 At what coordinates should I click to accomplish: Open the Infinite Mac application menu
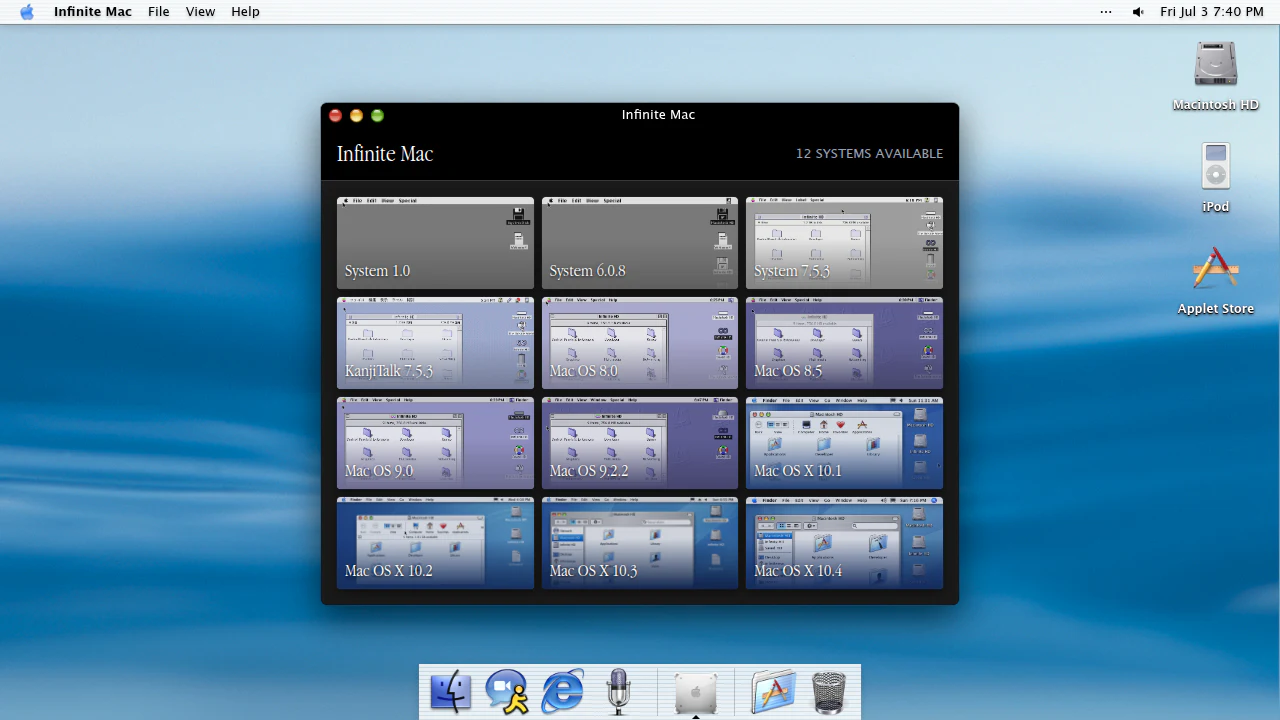[93, 12]
